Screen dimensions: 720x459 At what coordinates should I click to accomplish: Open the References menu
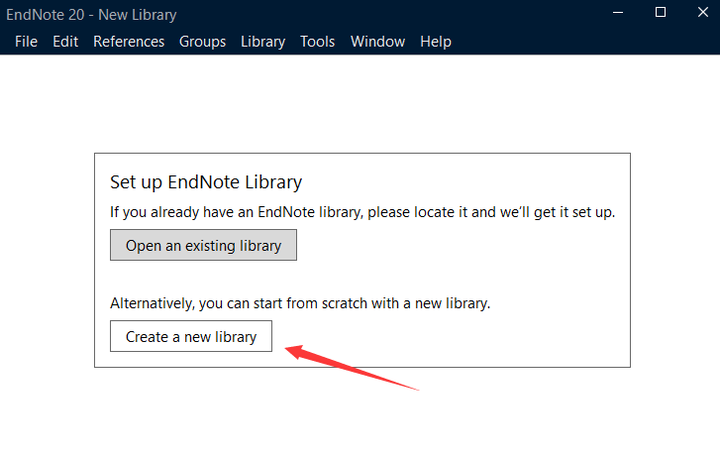pyautogui.click(x=129, y=42)
